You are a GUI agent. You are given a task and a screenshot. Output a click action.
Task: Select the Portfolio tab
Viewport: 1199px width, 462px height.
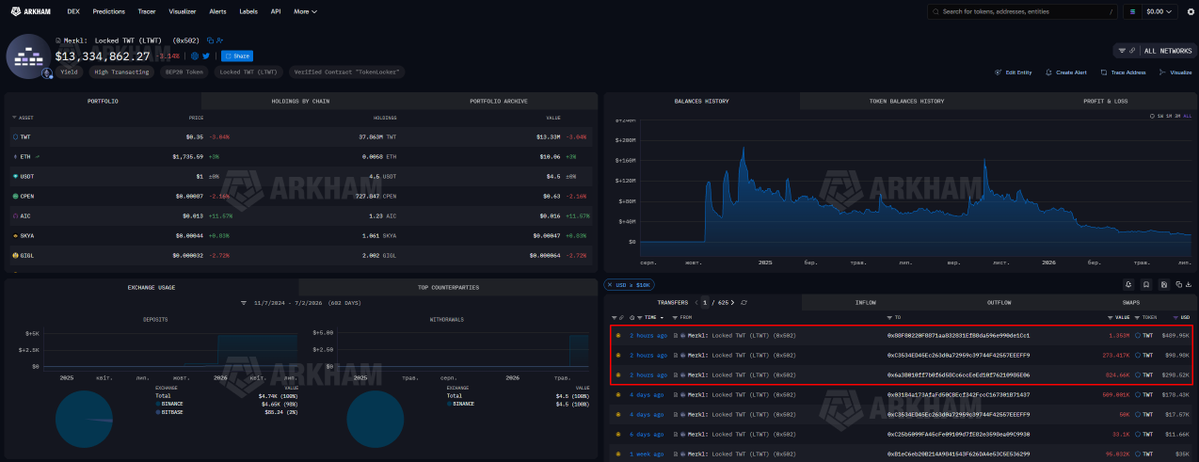[103, 101]
